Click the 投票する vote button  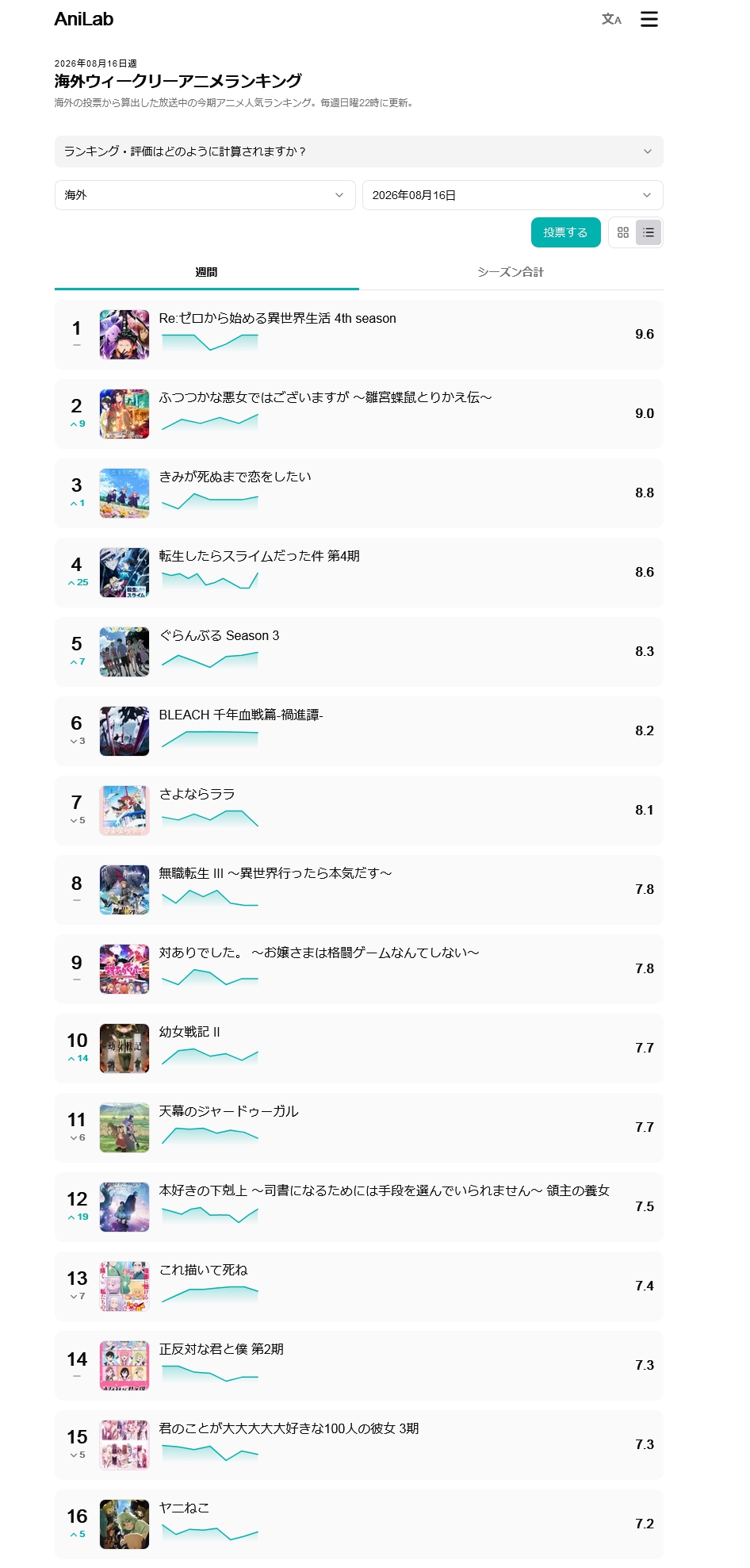pos(565,232)
